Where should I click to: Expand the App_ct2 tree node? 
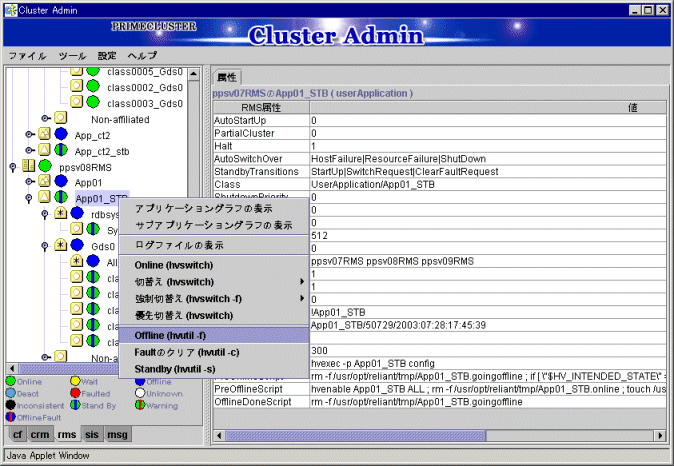(x=29, y=135)
